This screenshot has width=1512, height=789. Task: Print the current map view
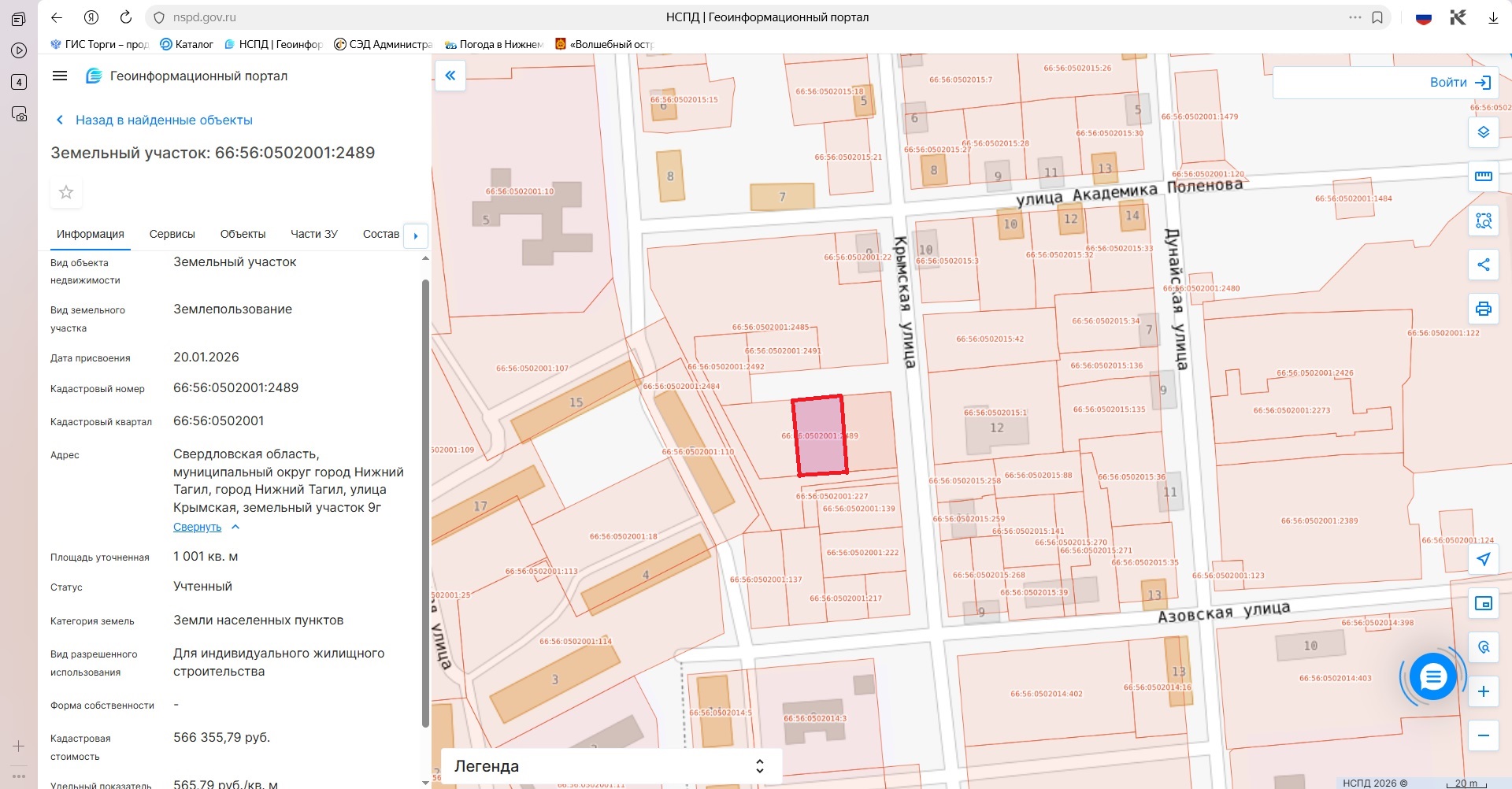point(1483,309)
